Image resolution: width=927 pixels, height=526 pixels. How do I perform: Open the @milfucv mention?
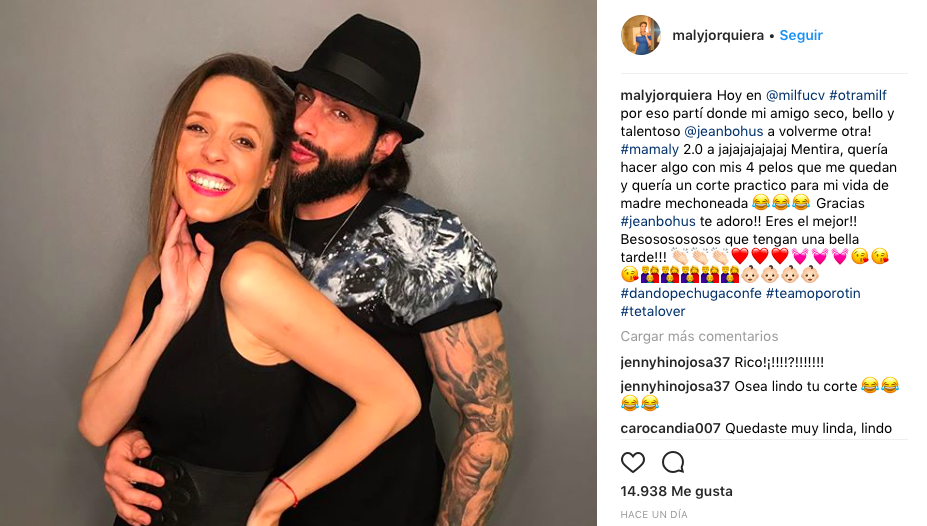click(795, 95)
